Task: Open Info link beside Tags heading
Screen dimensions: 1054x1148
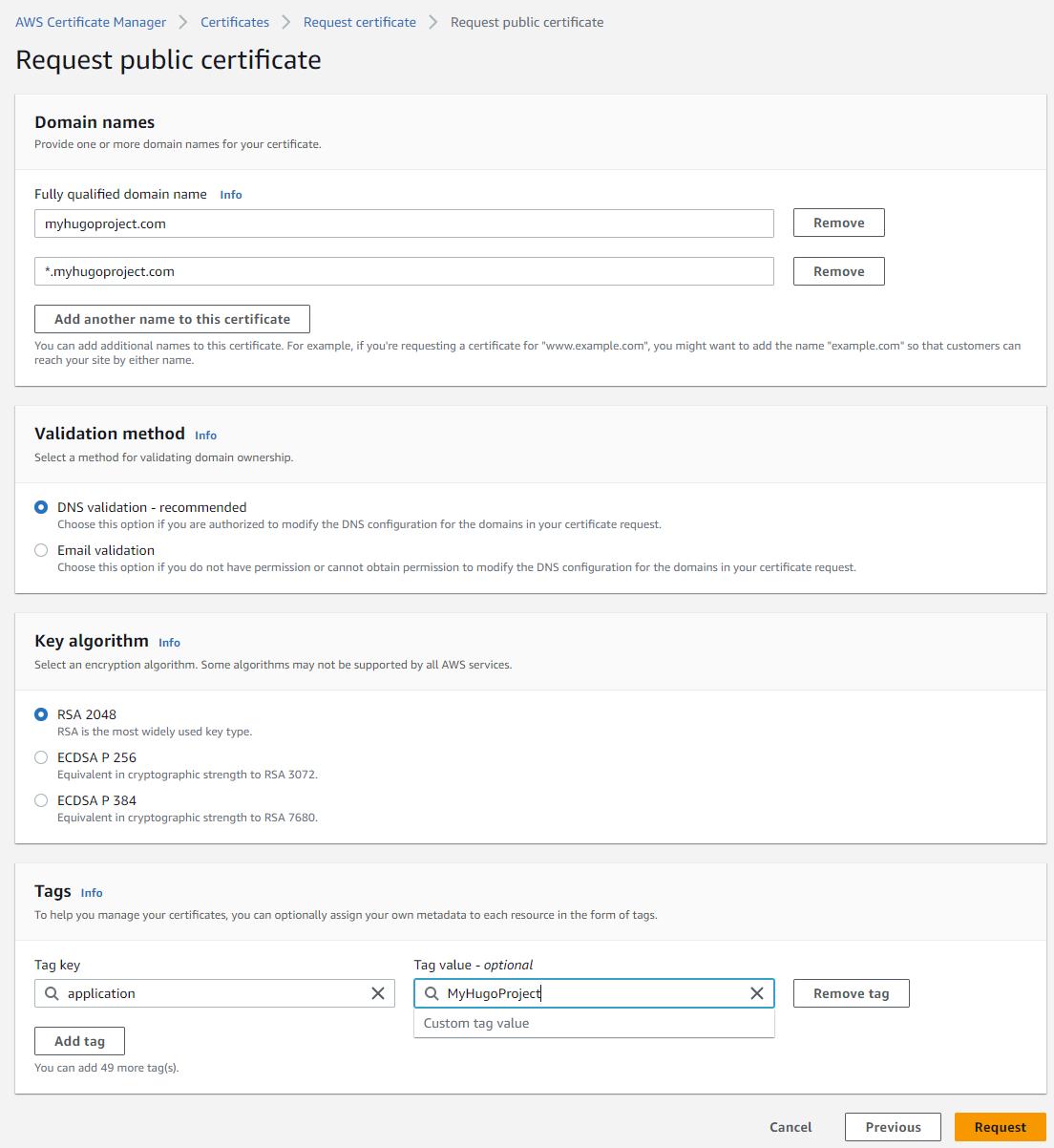Action: tap(92, 893)
